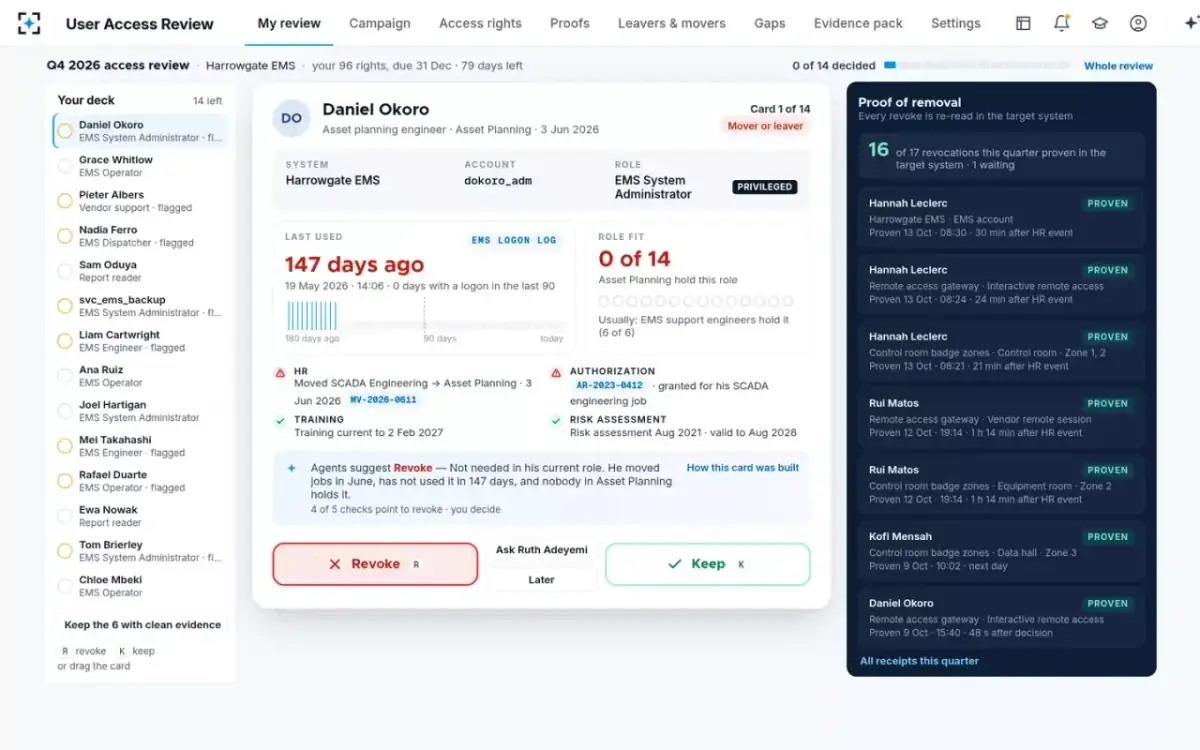The image size is (1200, 750).
Task: Select Nadia Ferro in the deck
Action: (140, 236)
